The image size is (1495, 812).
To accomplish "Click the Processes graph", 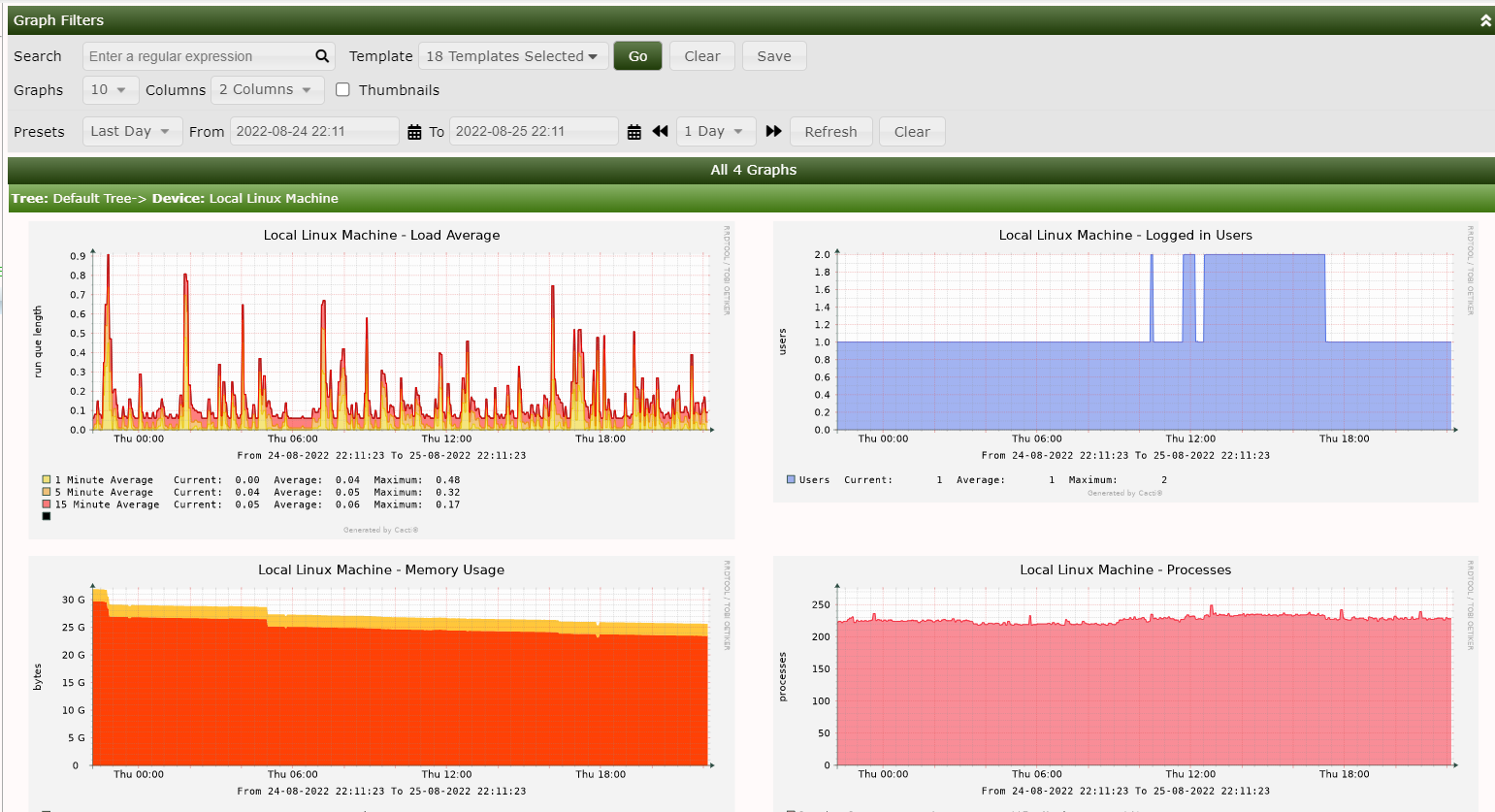I will (1125, 684).
